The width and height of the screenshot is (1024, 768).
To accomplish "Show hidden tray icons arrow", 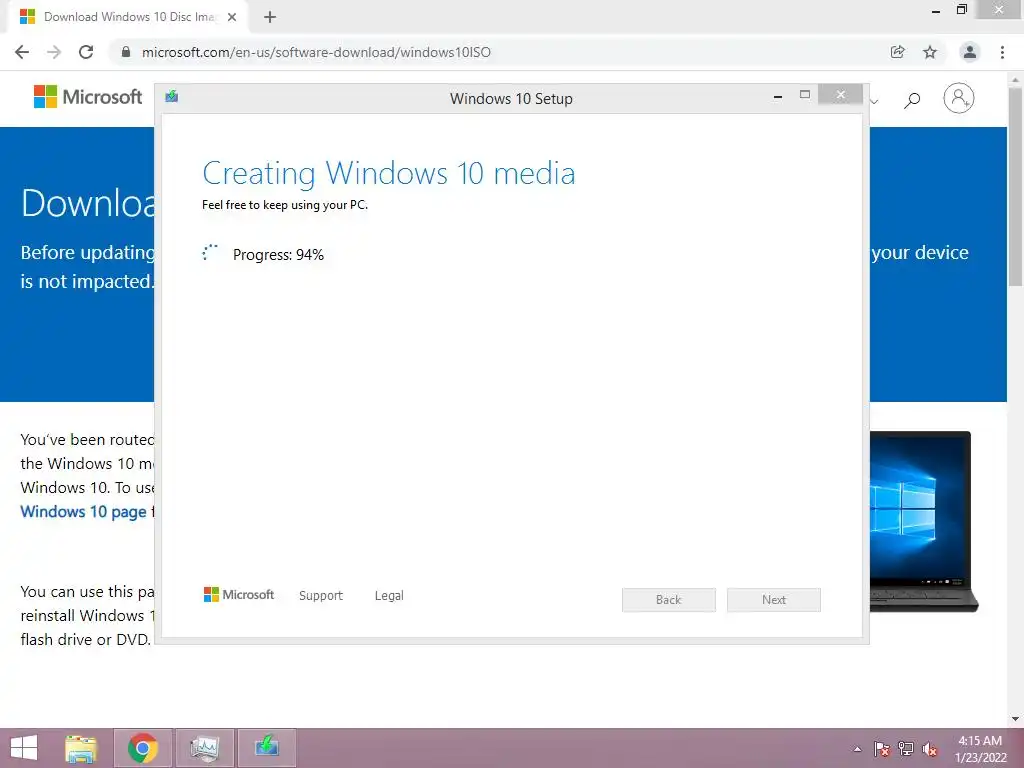I will click(857, 749).
